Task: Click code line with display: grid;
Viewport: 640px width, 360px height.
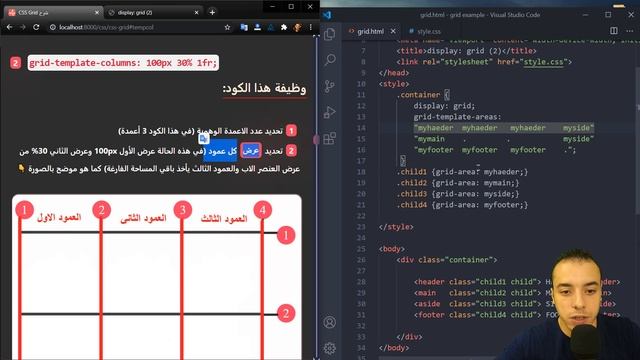Action: pyautogui.click(x=444, y=106)
